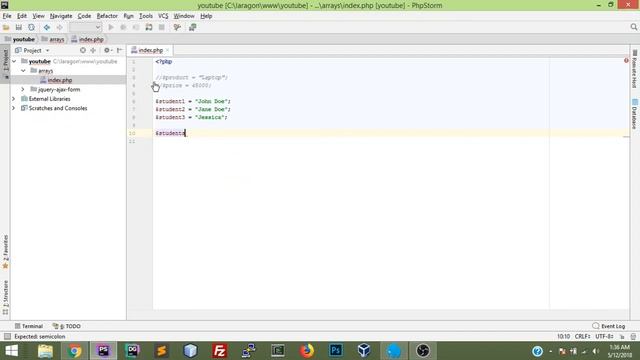Open the View menu
Viewport: 640px width, 360px height.
(x=38, y=16)
